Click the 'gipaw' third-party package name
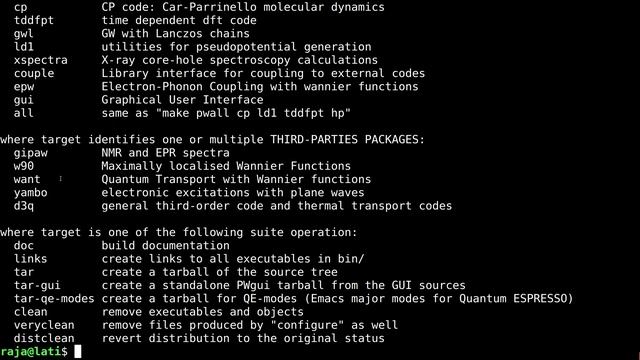 pos(31,153)
